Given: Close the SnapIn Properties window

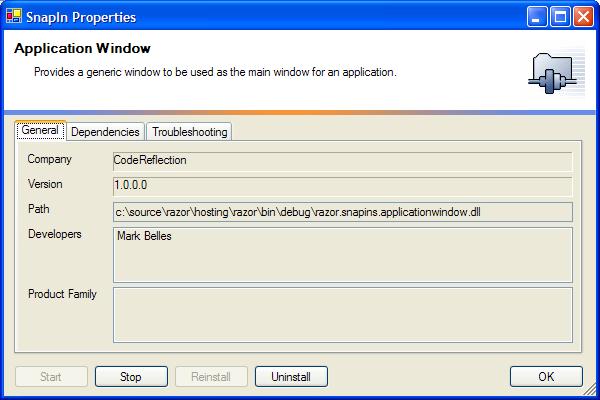Looking at the screenshot, I should (x=583, y=17).
